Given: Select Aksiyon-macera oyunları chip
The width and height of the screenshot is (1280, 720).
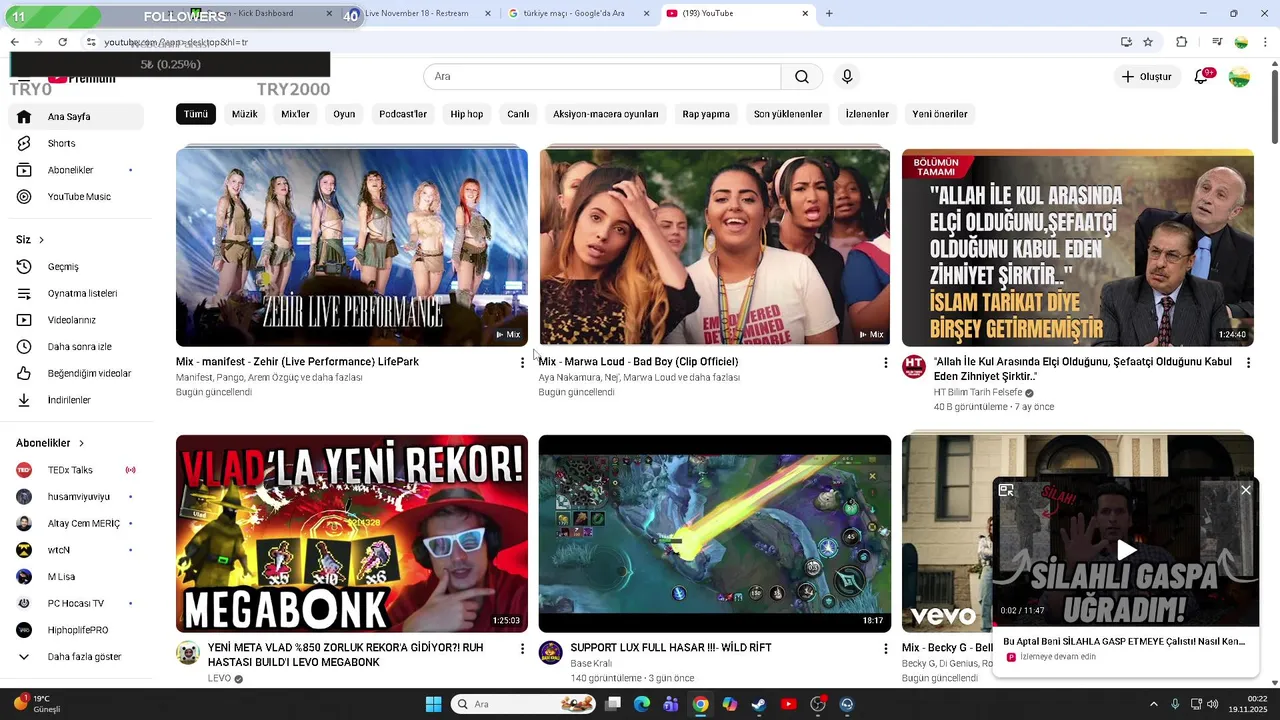Looking at the screenshot, I should coord(606,114).
